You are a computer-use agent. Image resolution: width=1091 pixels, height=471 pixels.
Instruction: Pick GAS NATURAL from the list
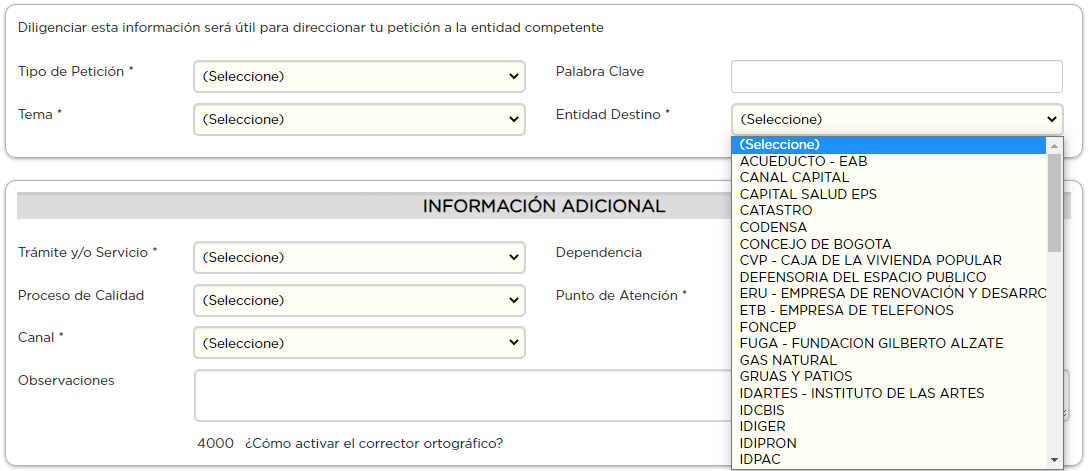tap(788, 360)
